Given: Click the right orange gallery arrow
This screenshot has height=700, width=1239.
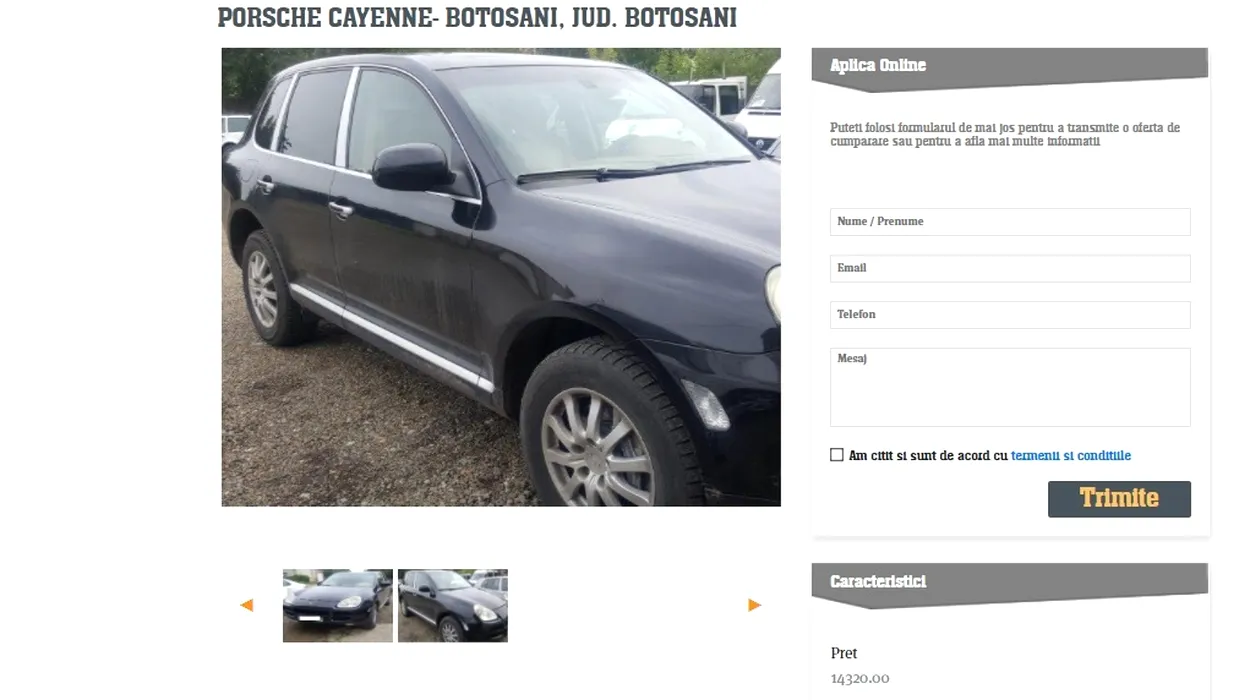Looking at the screenshot, I should pos(755,605).
